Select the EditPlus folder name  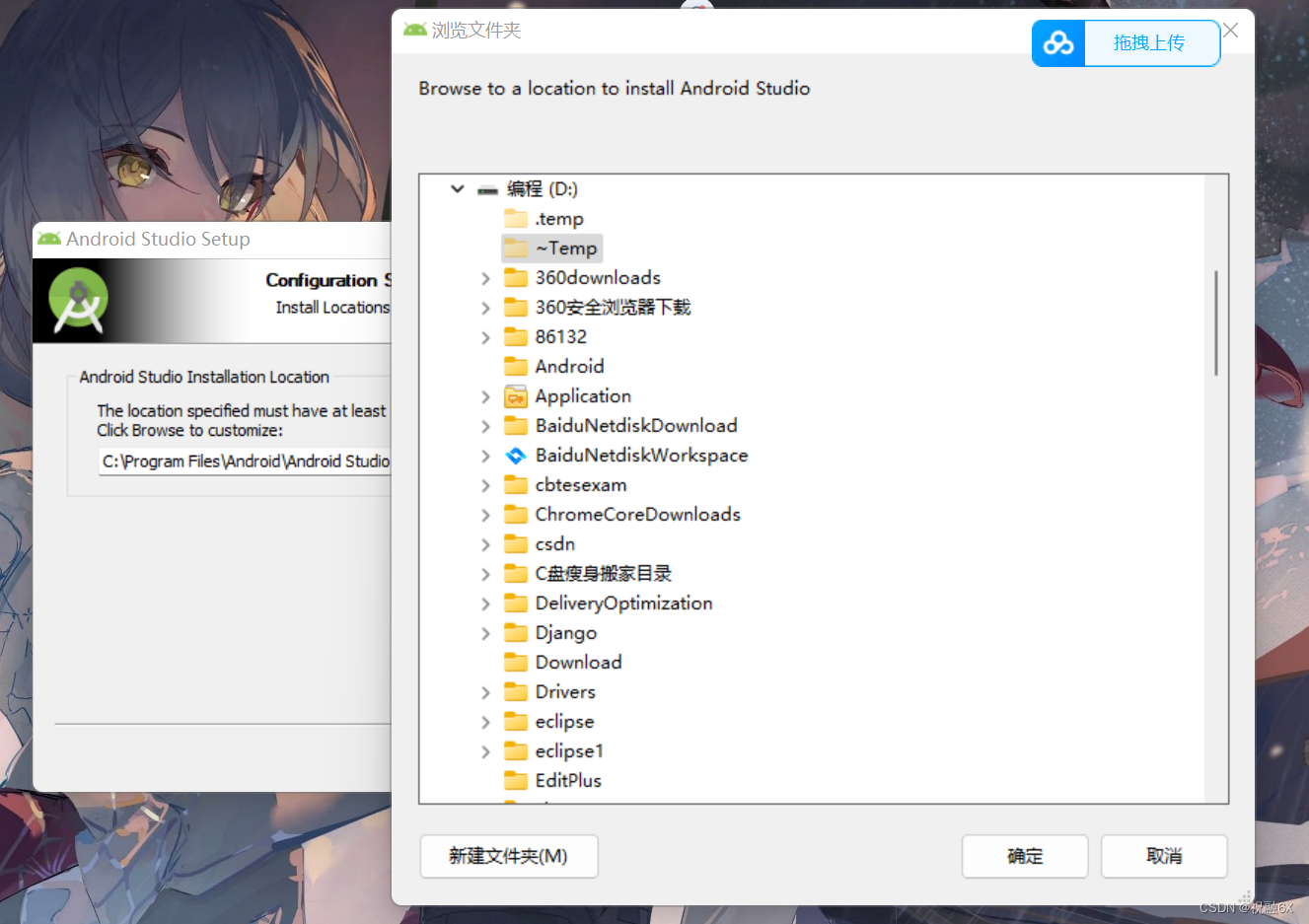click(568, 781)
